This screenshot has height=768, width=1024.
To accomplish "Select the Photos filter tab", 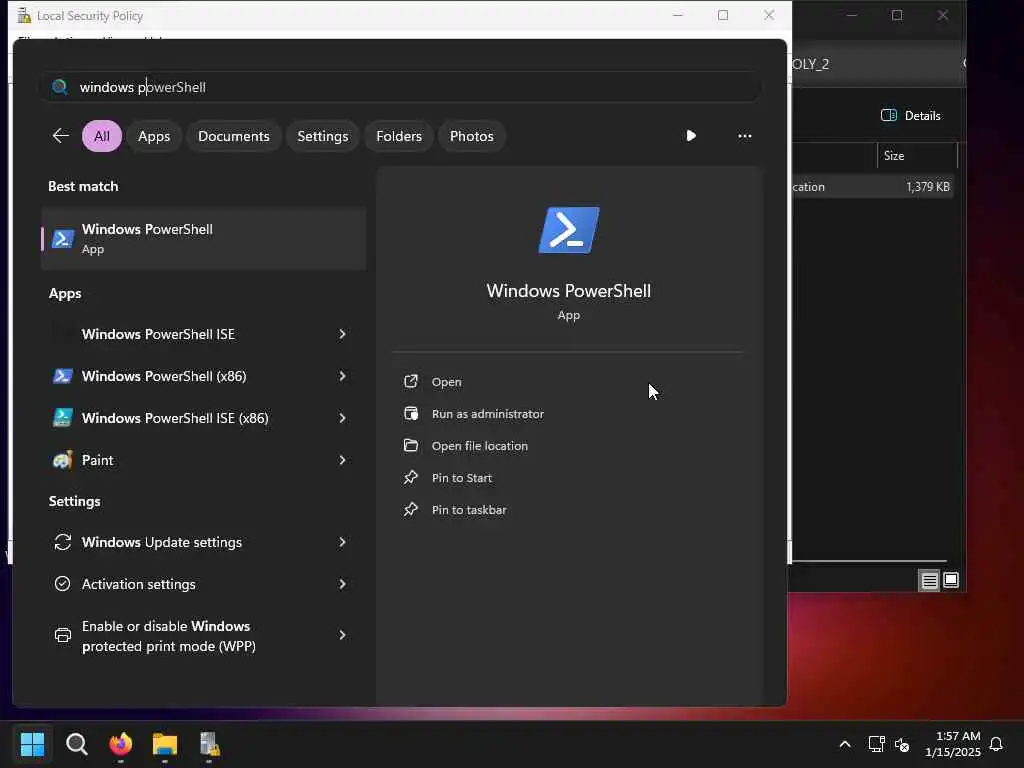I will point(472,136).
